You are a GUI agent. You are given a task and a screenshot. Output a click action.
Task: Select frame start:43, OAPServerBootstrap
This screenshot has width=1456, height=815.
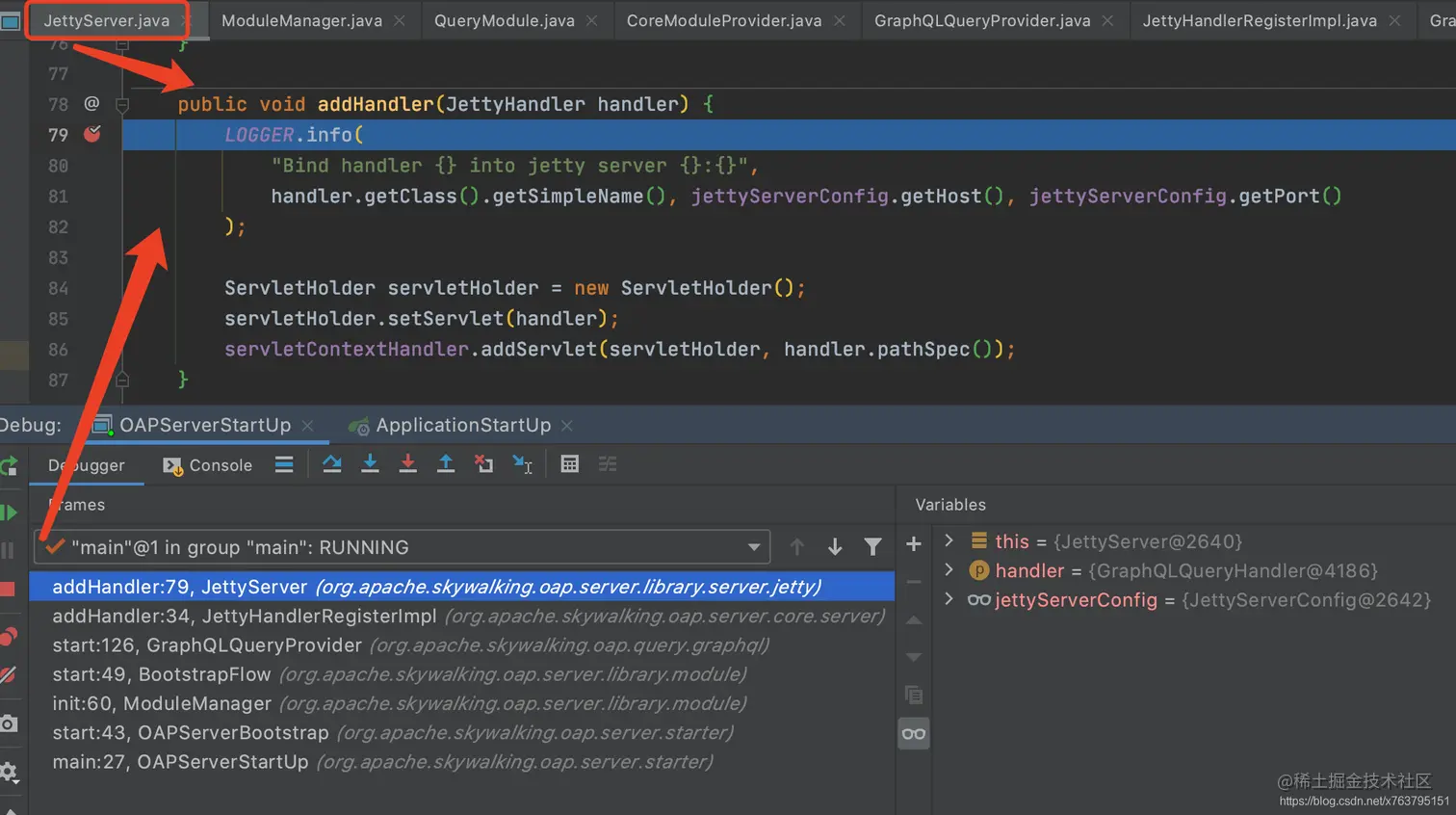[x=461, y=732]
